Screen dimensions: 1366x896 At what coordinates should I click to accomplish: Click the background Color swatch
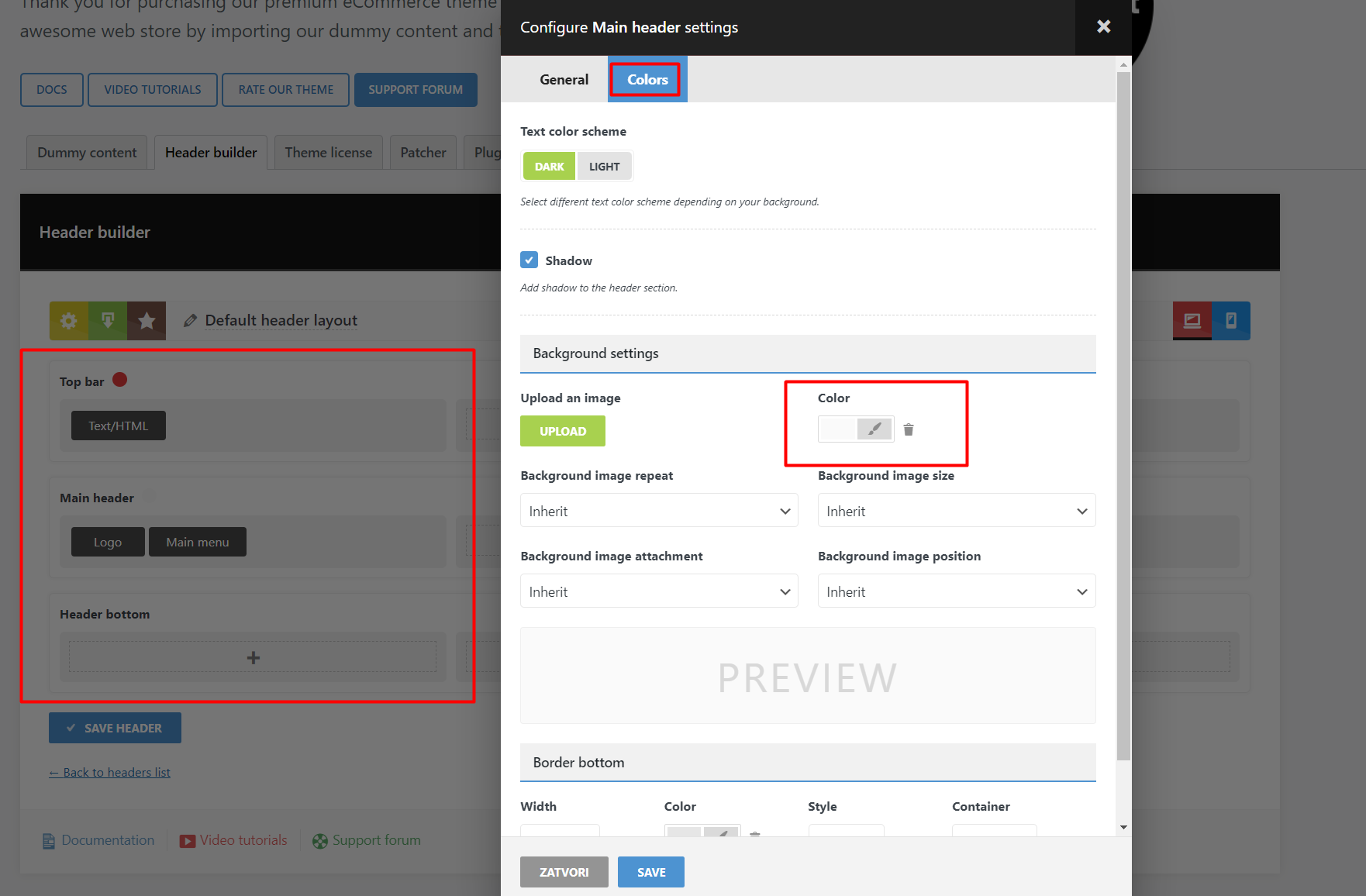837,429
